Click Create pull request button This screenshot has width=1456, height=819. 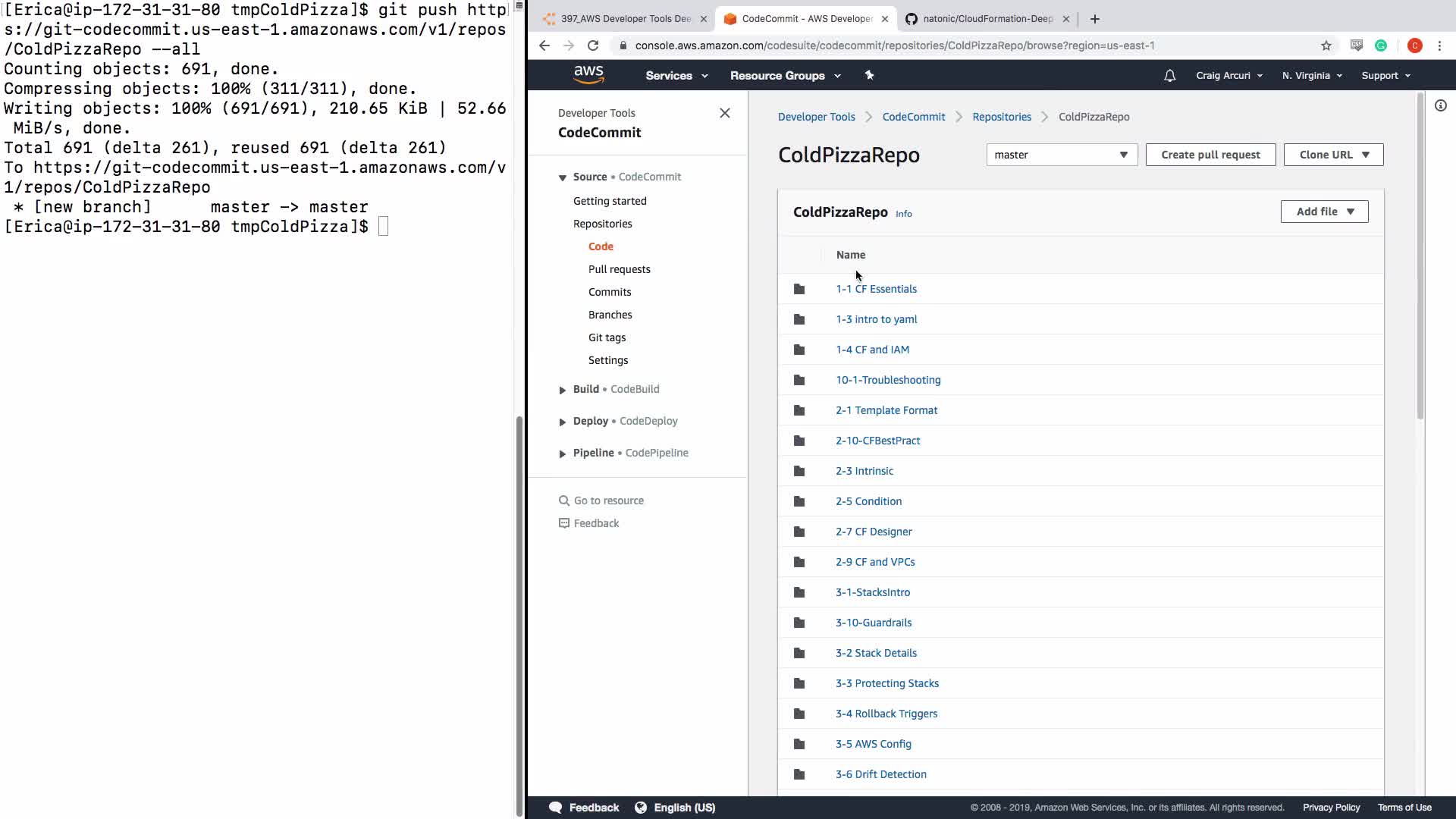click(x=1210, y=155)
